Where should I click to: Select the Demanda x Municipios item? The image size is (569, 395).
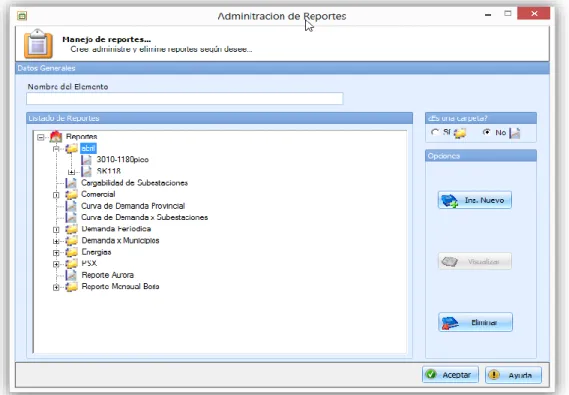point(120,240)
